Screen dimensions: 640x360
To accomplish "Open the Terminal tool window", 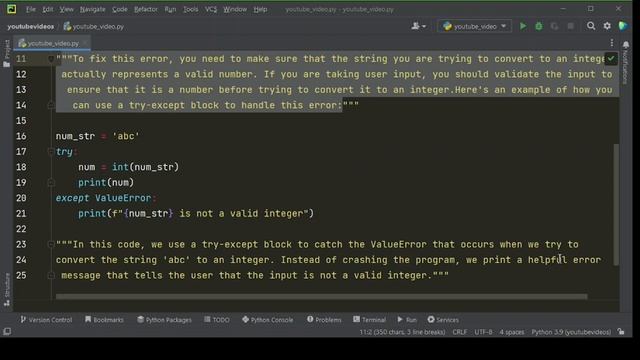I will [369, 320].
